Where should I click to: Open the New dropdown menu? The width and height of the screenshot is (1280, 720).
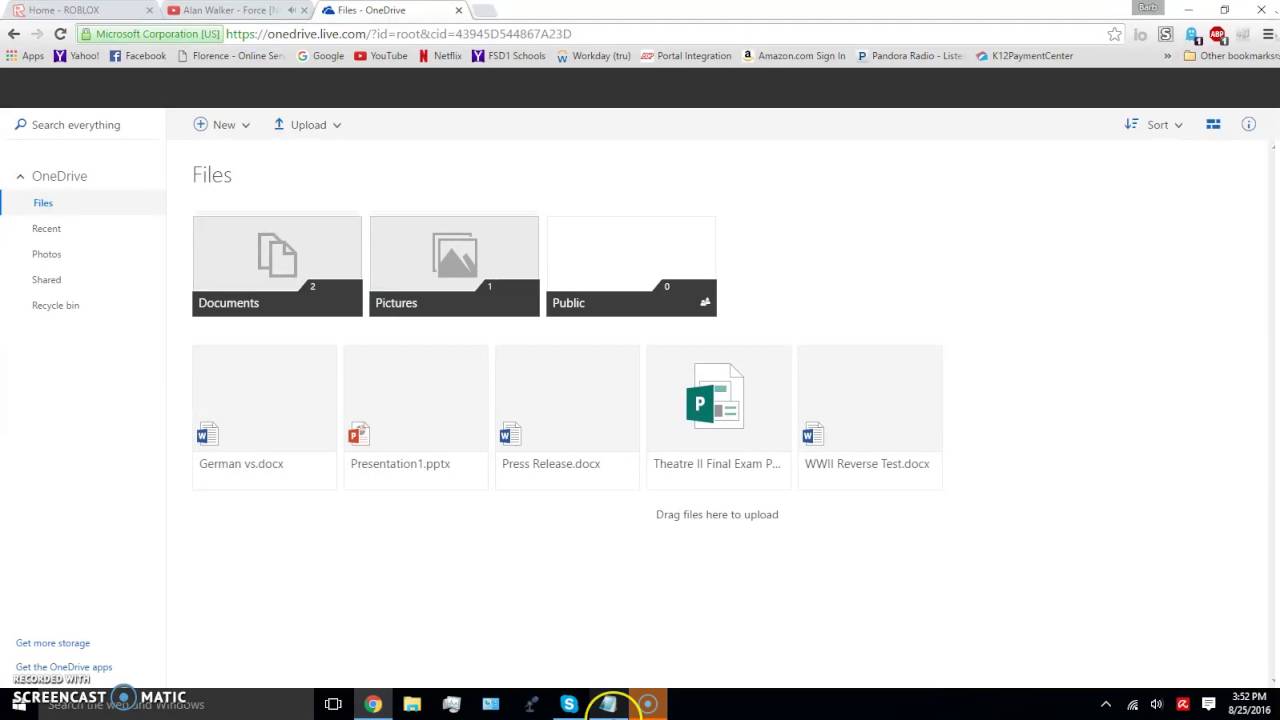coord(222,125)
